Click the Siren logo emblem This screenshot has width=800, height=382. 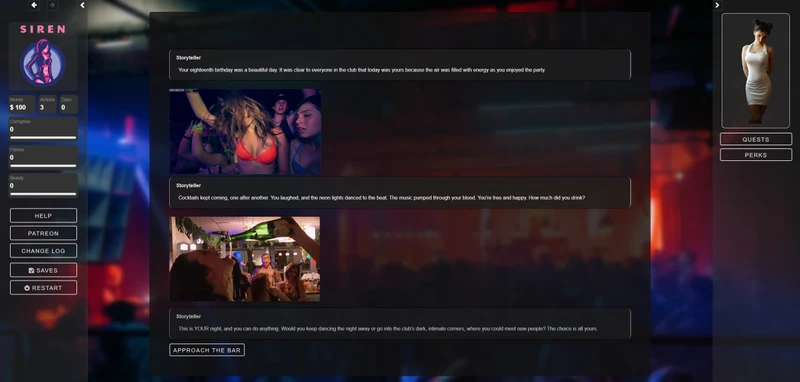point(43,63)
